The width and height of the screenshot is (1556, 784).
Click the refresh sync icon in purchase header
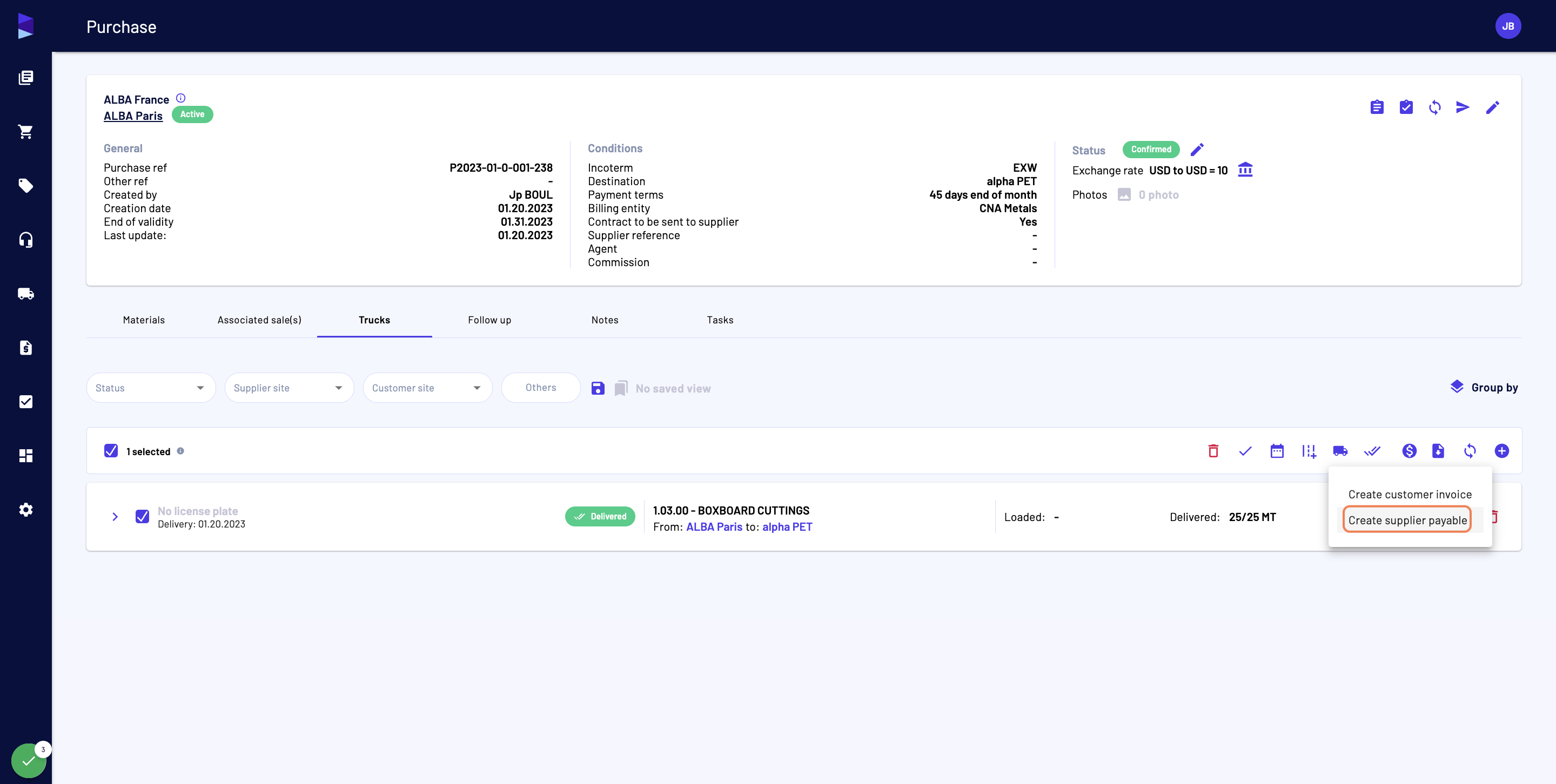[1434, 107]
